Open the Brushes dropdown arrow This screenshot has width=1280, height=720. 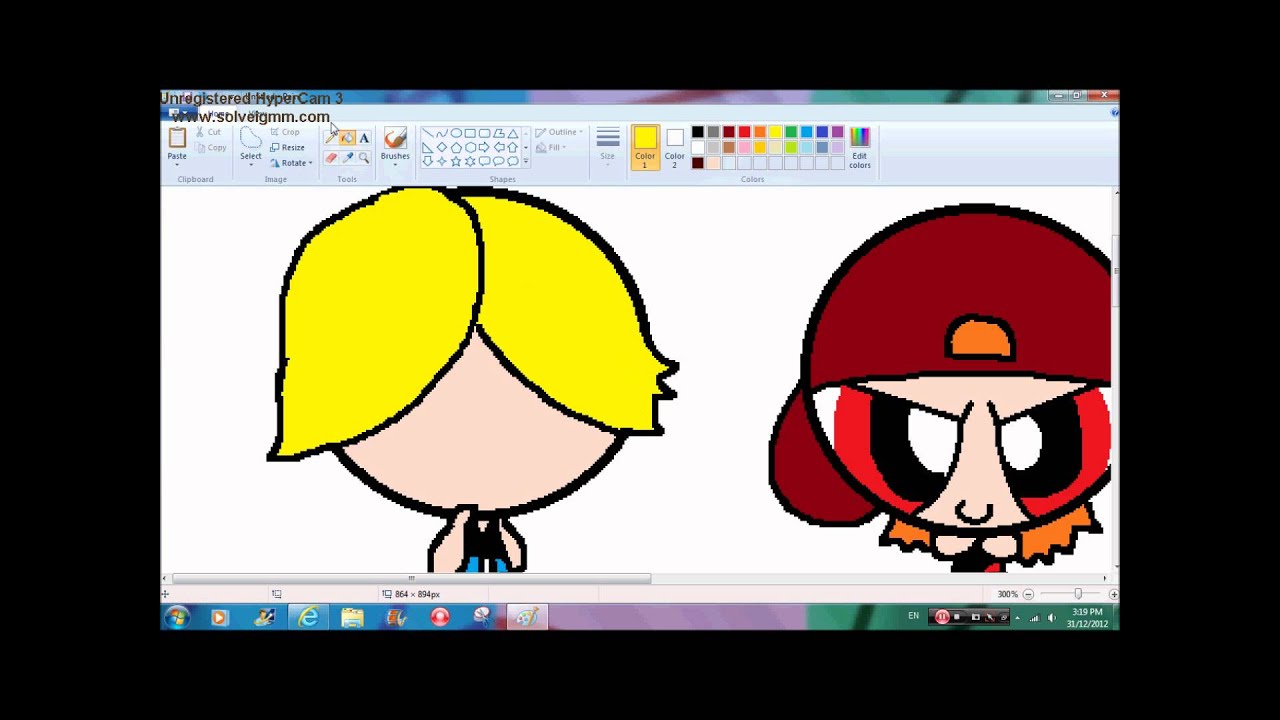[395, 165]
